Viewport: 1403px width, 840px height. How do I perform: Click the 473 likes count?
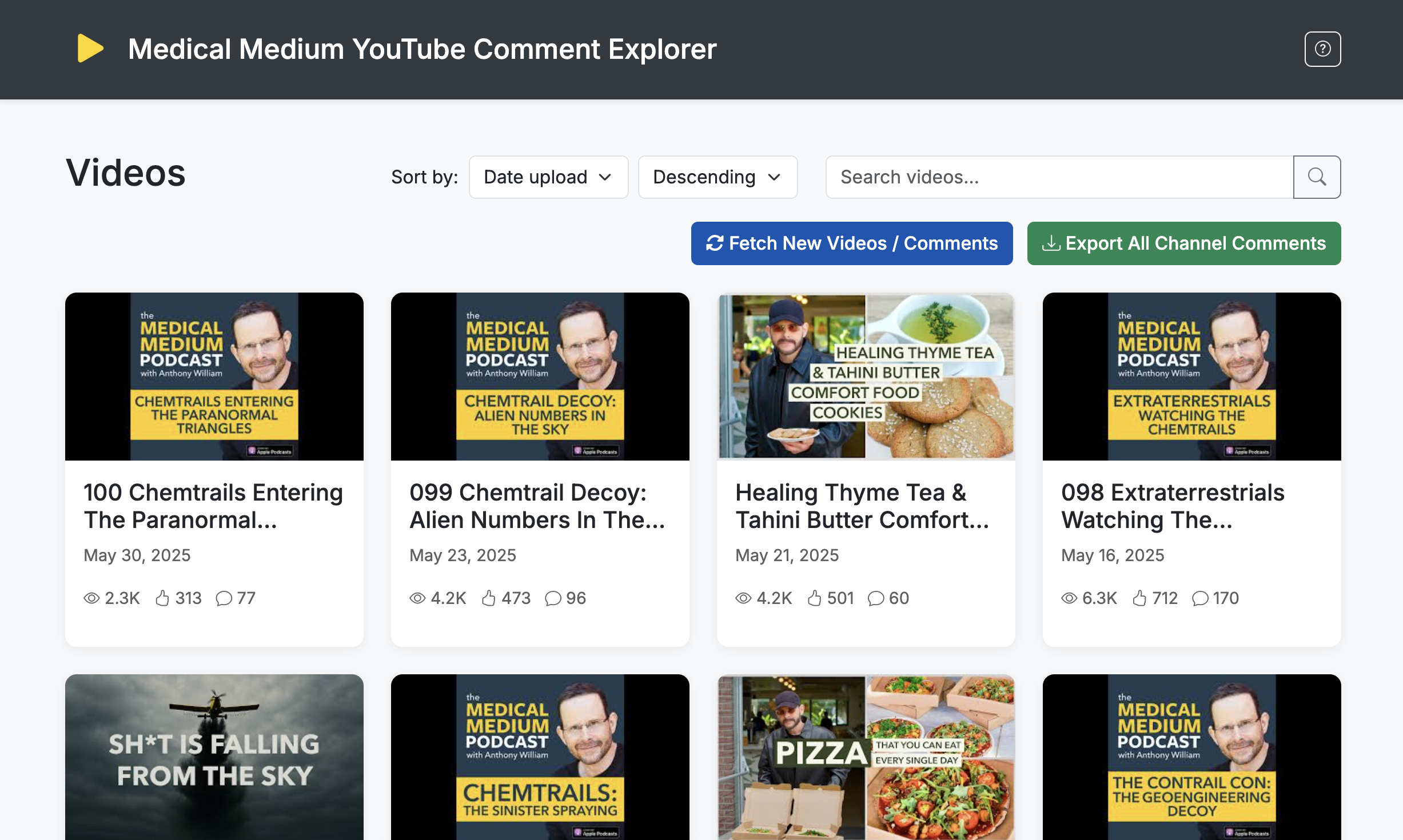(516, 598)
